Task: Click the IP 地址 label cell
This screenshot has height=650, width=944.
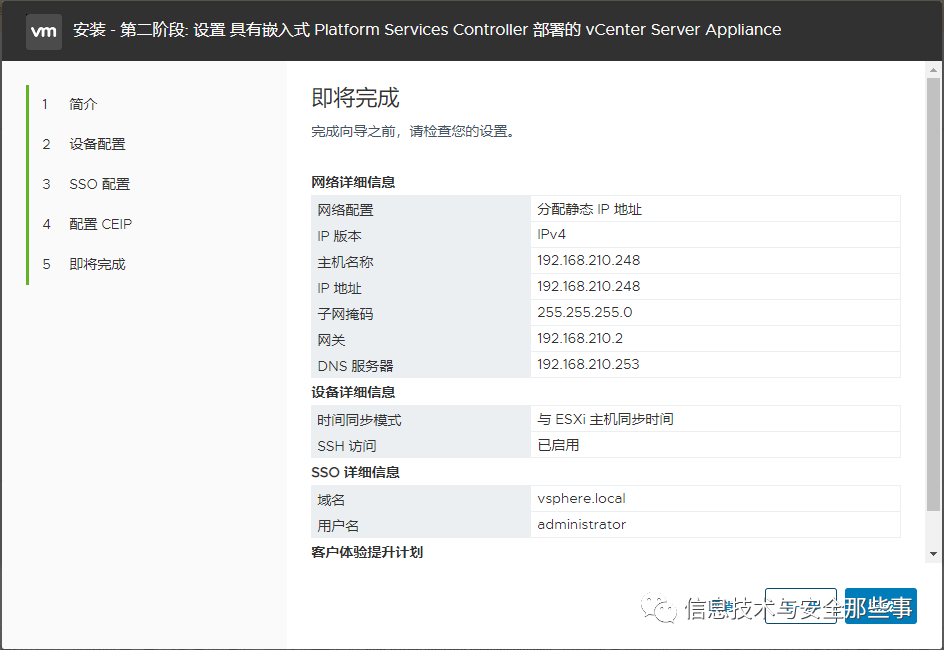Action: pos(421,287)
